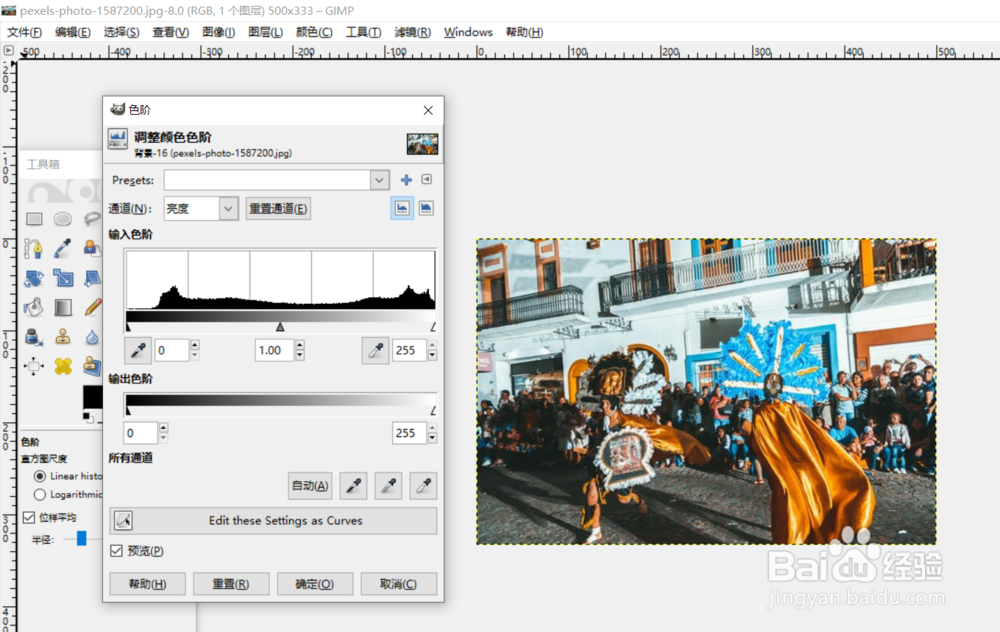Viewport: 1000px width, 632px height.
Task: Select the Clone stamp tool in toolbox
Action: (x=62, y=337)
